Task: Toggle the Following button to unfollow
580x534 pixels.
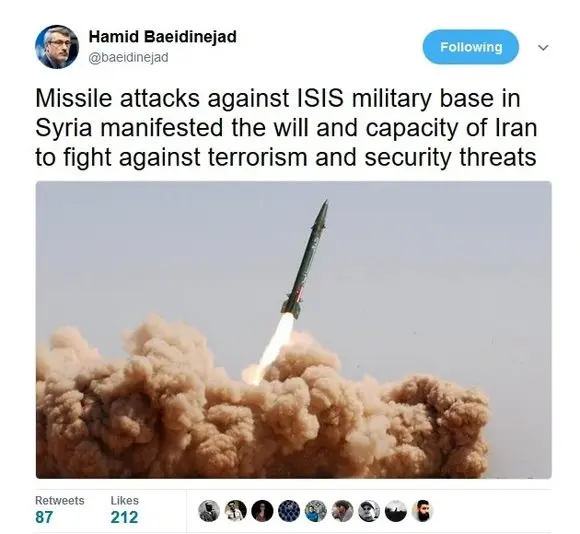Action: click(x=471, y=47)
